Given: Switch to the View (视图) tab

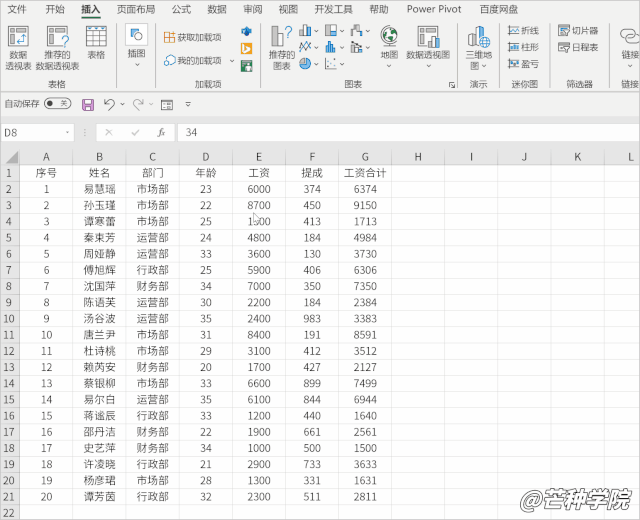Looking at the screenshot, I should (288, 9).
